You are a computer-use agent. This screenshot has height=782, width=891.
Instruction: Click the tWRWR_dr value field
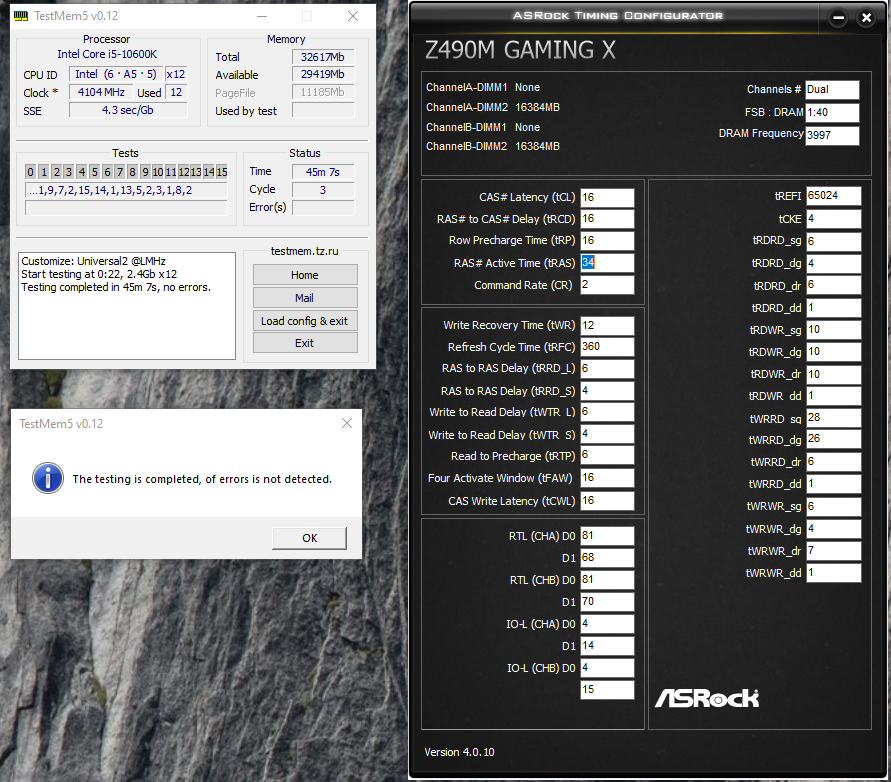(x=834, y=551)
